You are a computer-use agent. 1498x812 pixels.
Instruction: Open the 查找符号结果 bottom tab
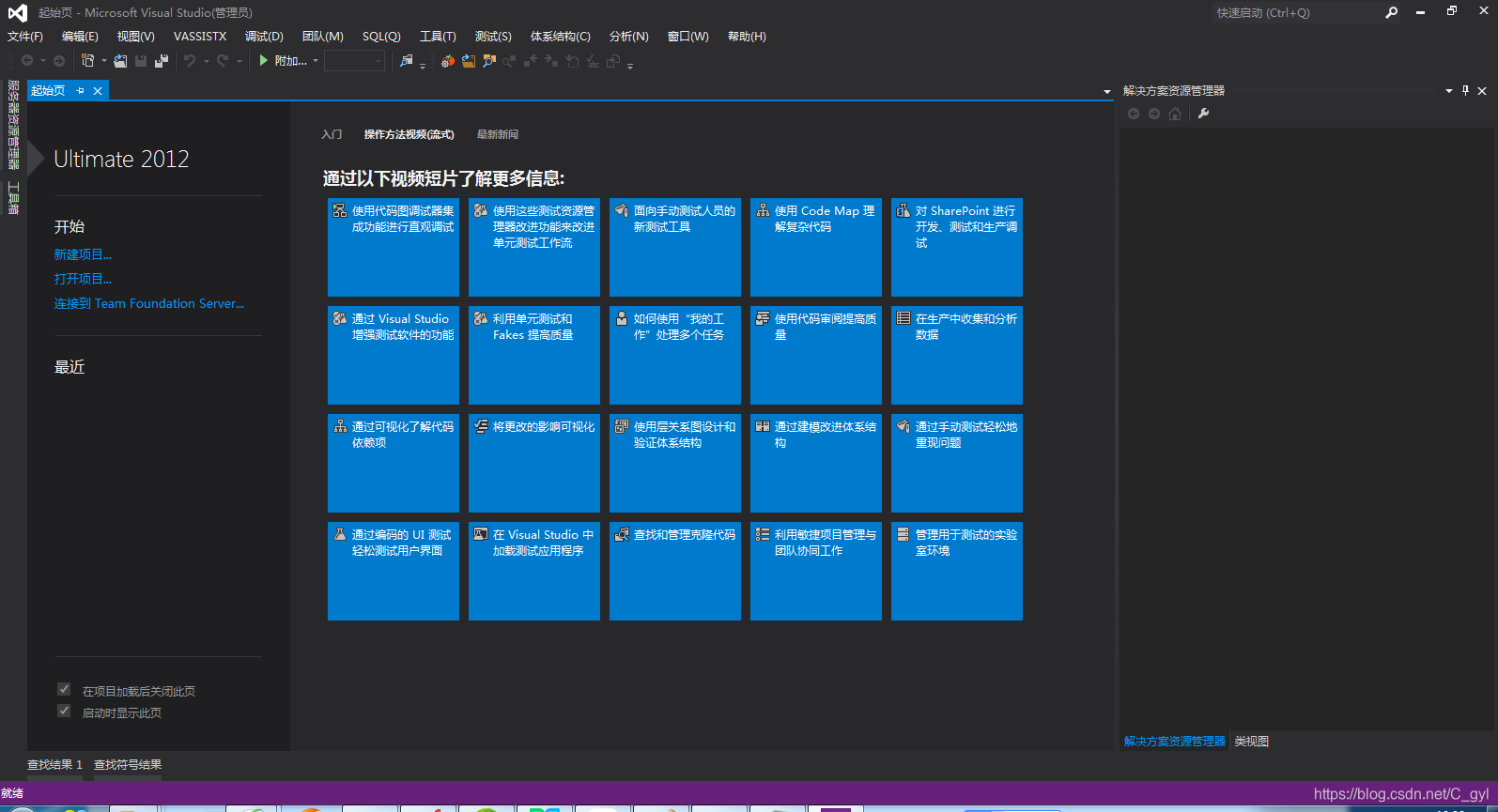(128, 765)
